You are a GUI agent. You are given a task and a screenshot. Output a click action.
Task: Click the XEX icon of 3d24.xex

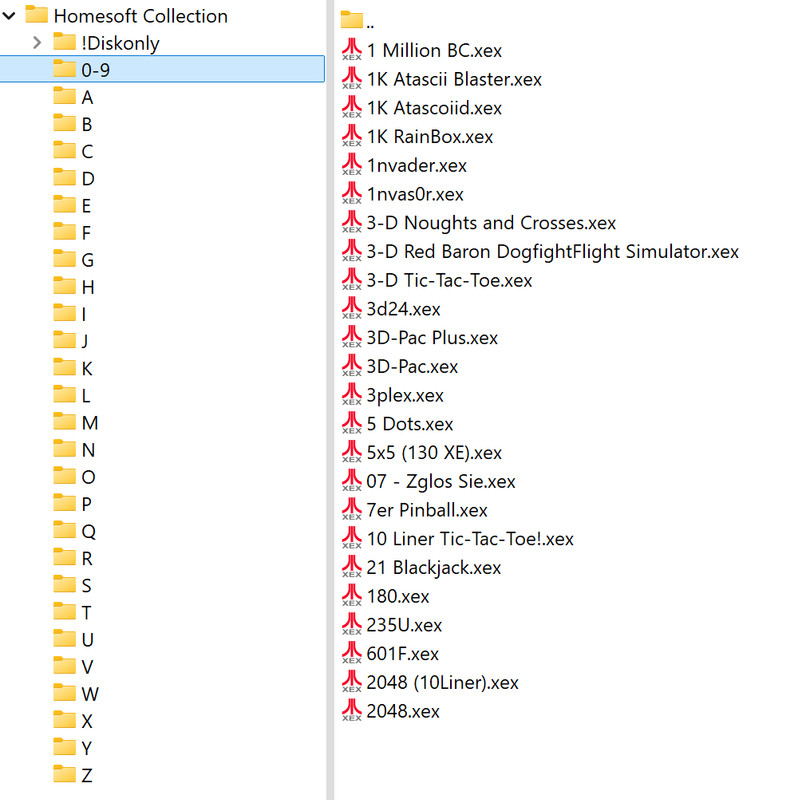coord(352,308)
